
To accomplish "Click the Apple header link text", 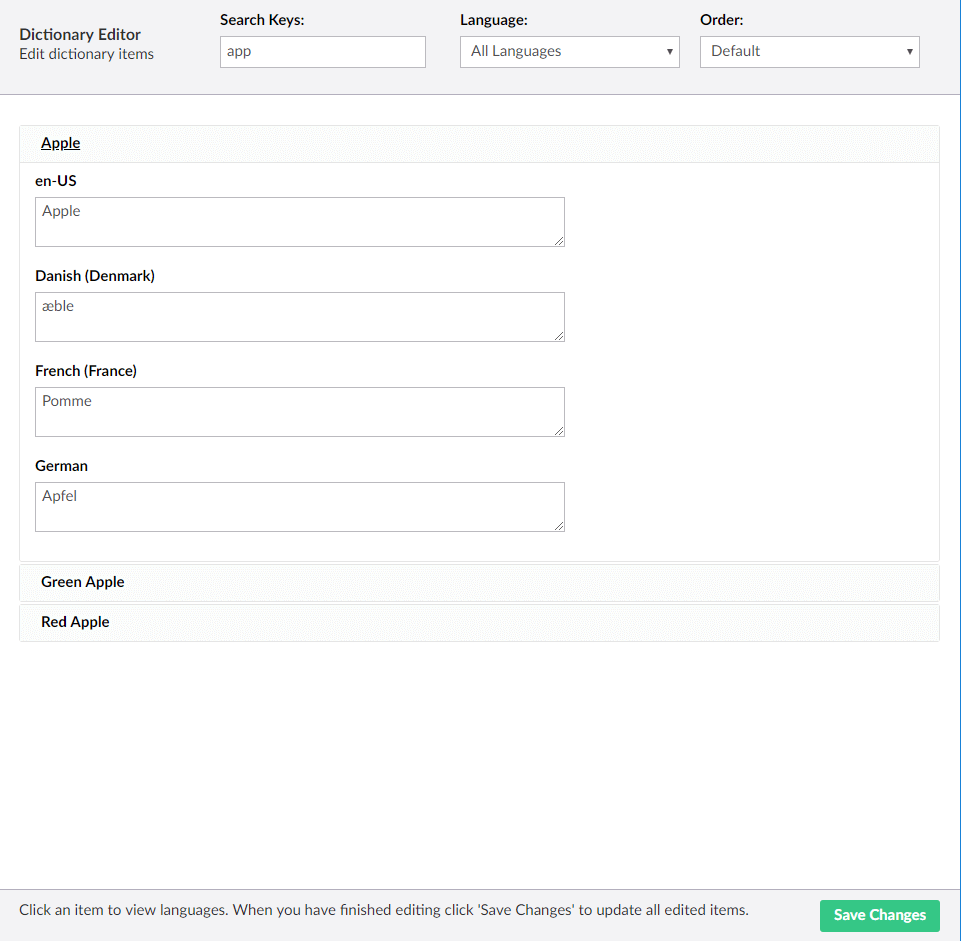I will (61, 143).
